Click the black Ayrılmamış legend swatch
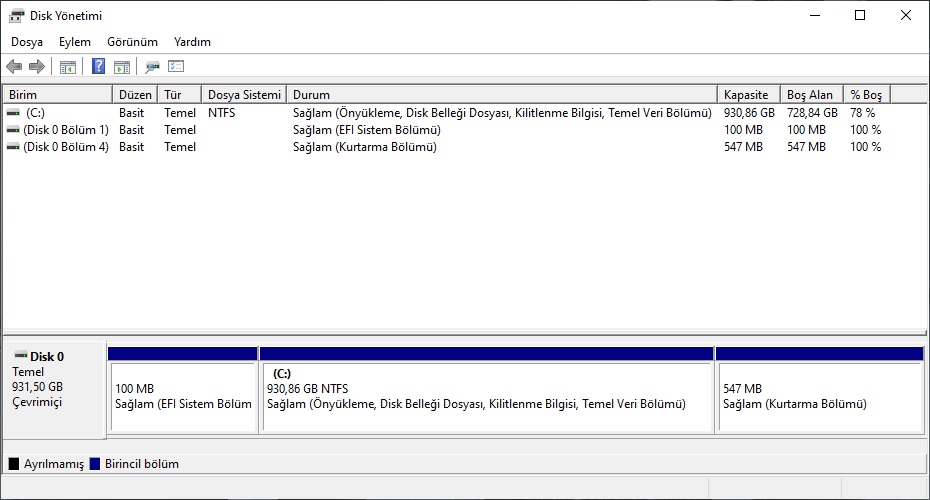Image resolution: width=930 pixels, height=500 pixels. [x=14, y=464]
